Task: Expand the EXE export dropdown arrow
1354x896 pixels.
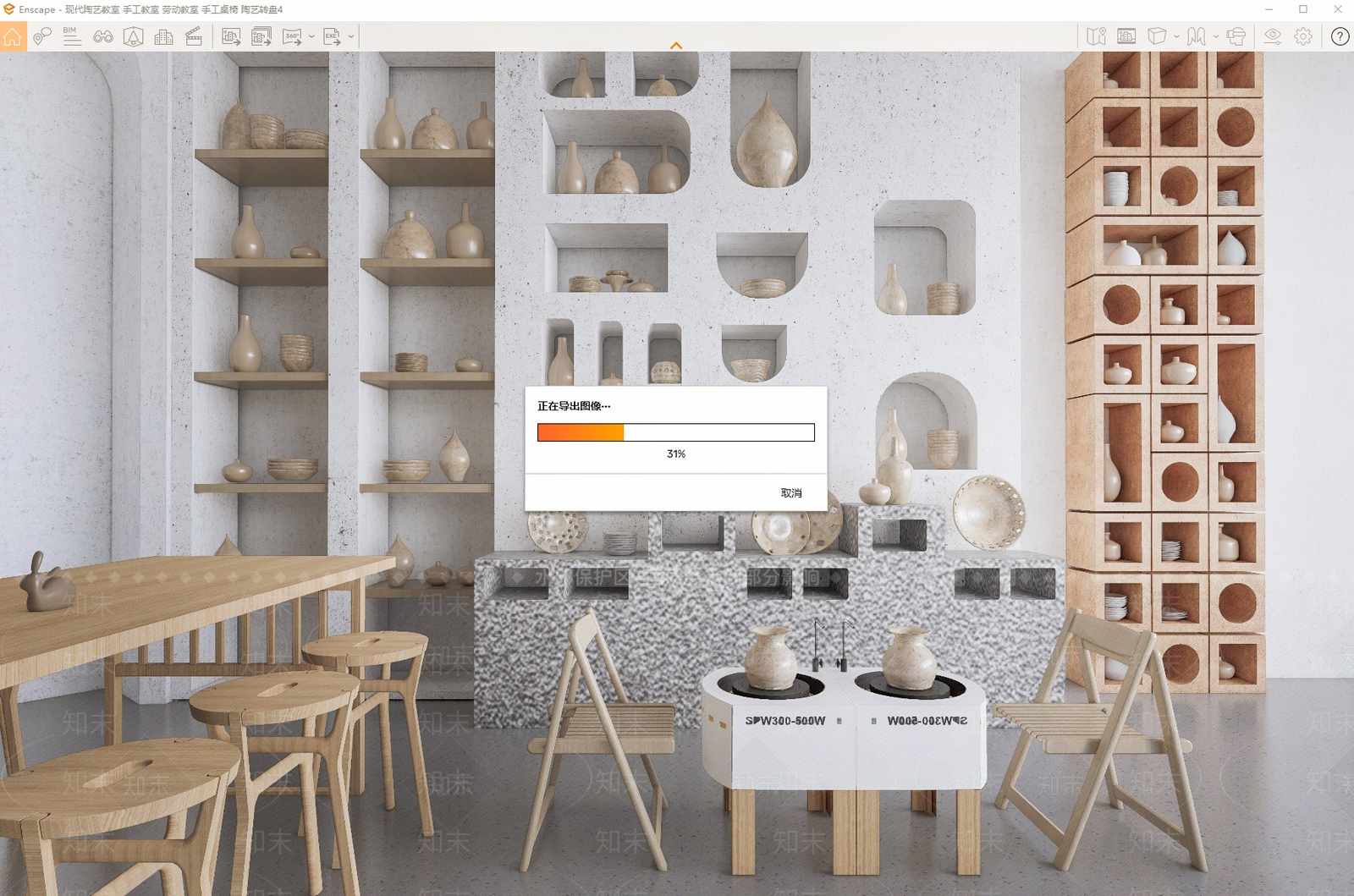Action: pyautogui.click(x=351, y=36)
